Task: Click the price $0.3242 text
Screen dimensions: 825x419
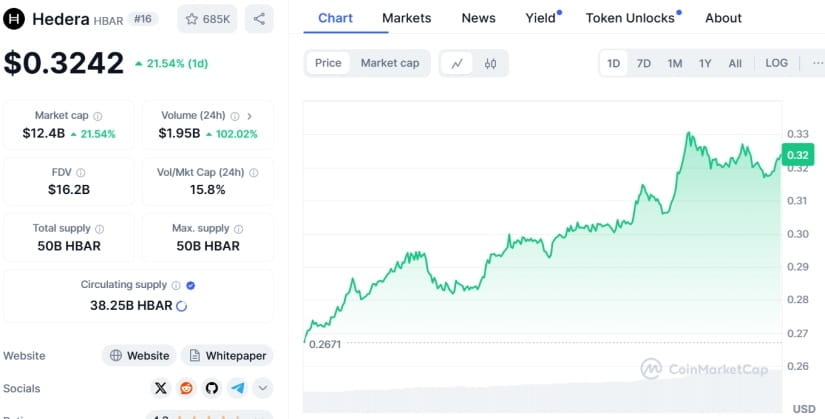Action: click(x=64, y=63)
